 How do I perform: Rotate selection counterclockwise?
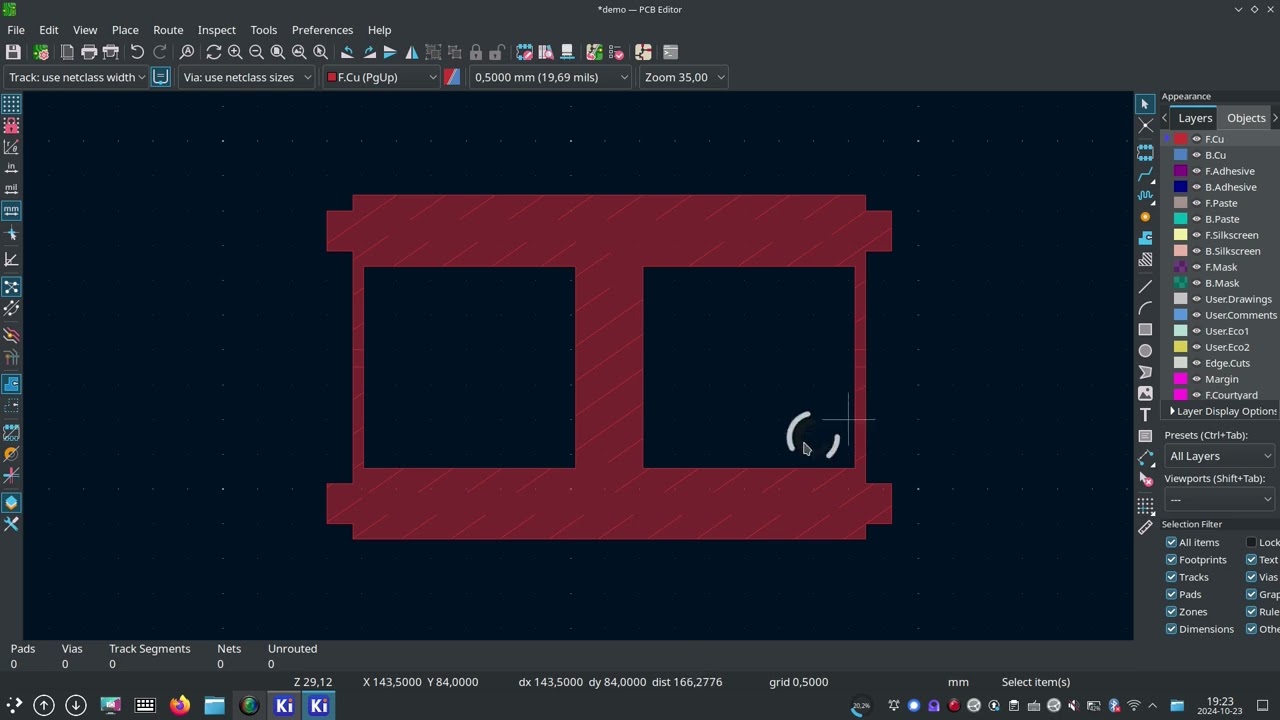(347, 52)
